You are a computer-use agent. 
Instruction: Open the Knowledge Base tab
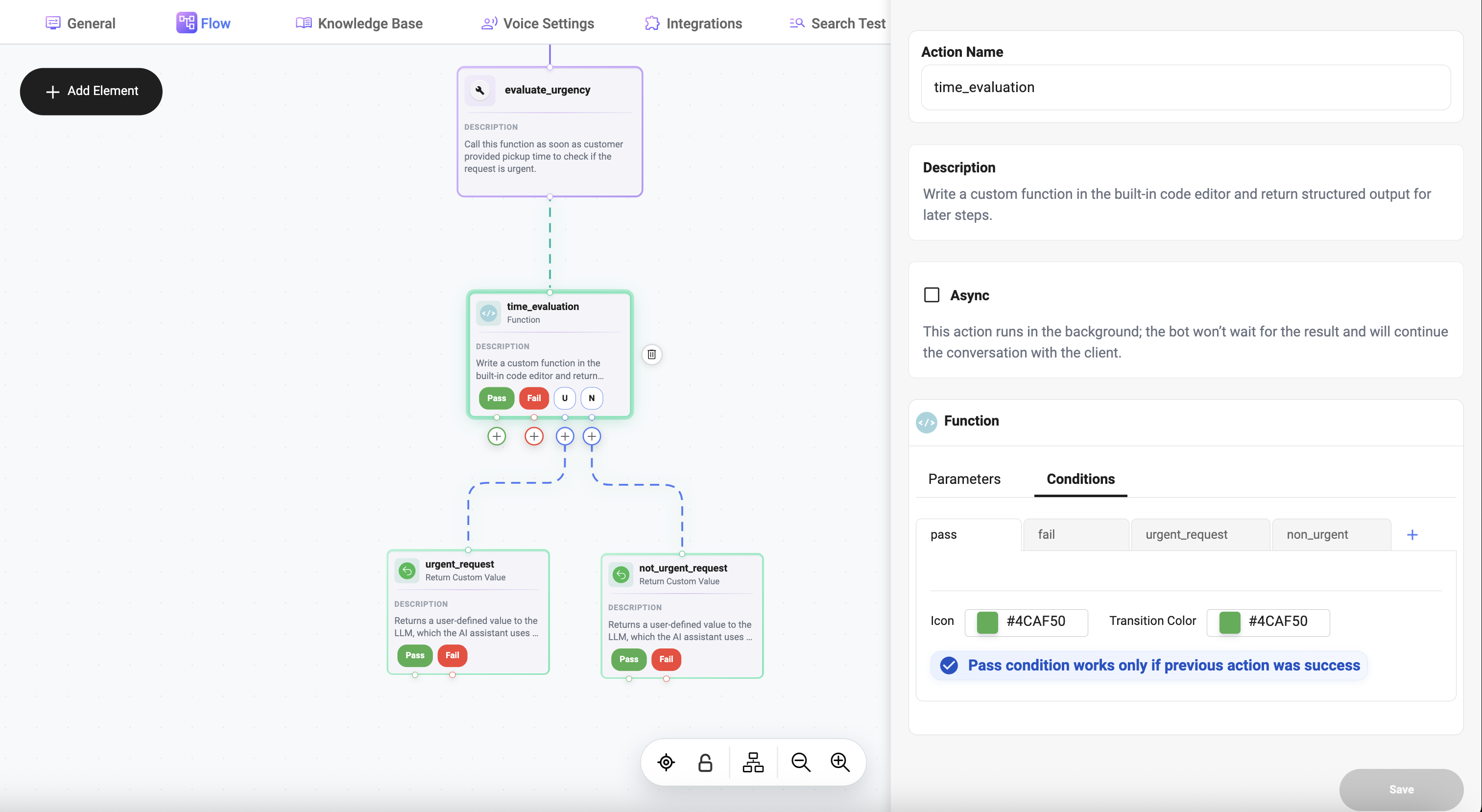359,23
